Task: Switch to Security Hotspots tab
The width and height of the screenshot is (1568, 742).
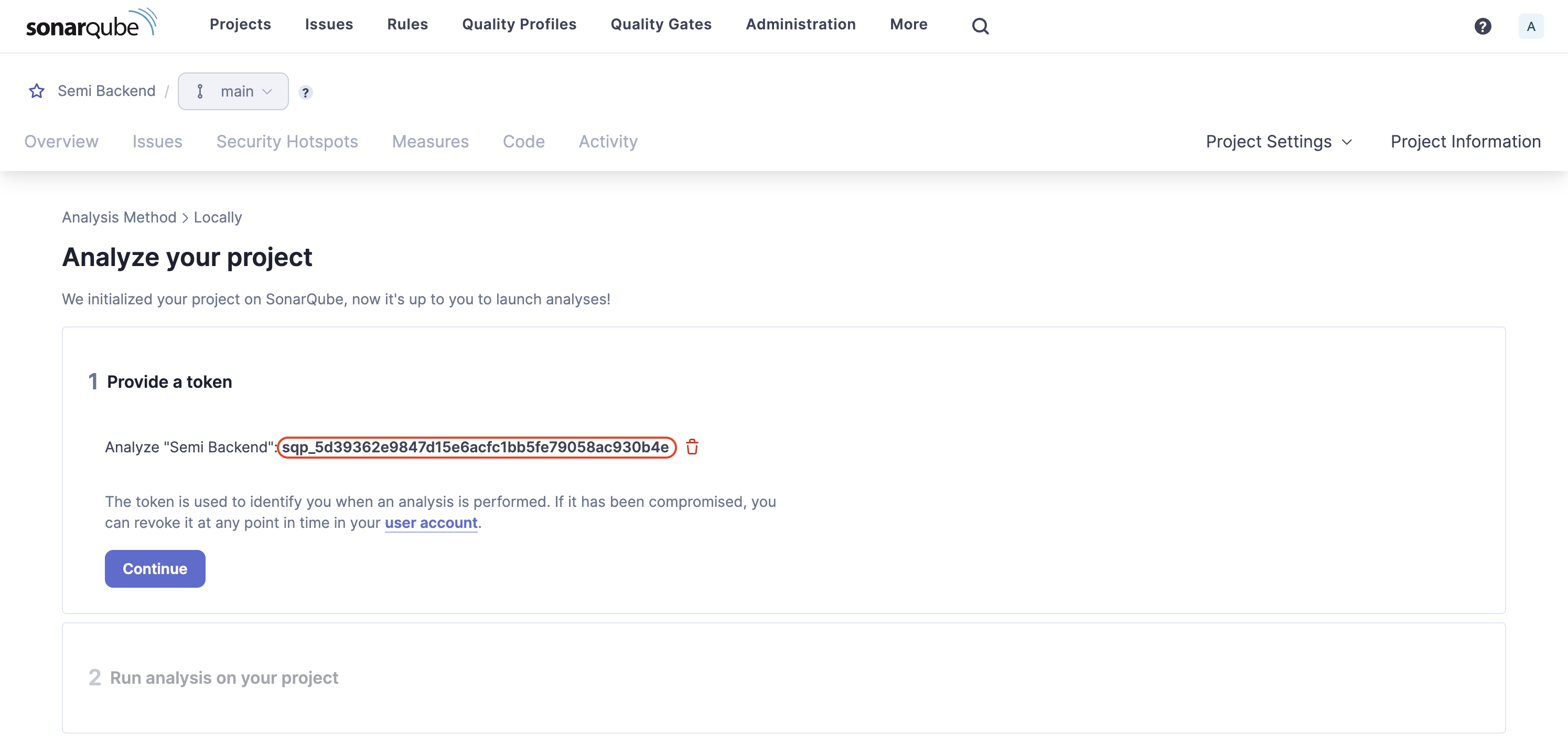Action: 287,141
